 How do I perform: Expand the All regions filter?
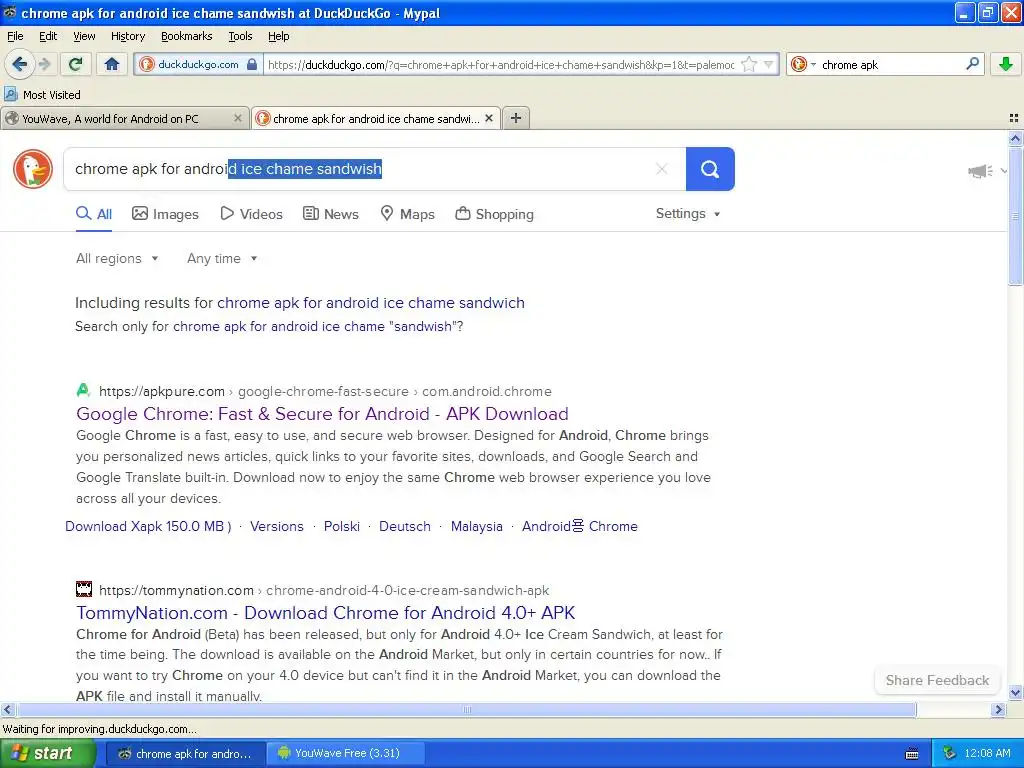click(117, 259)
